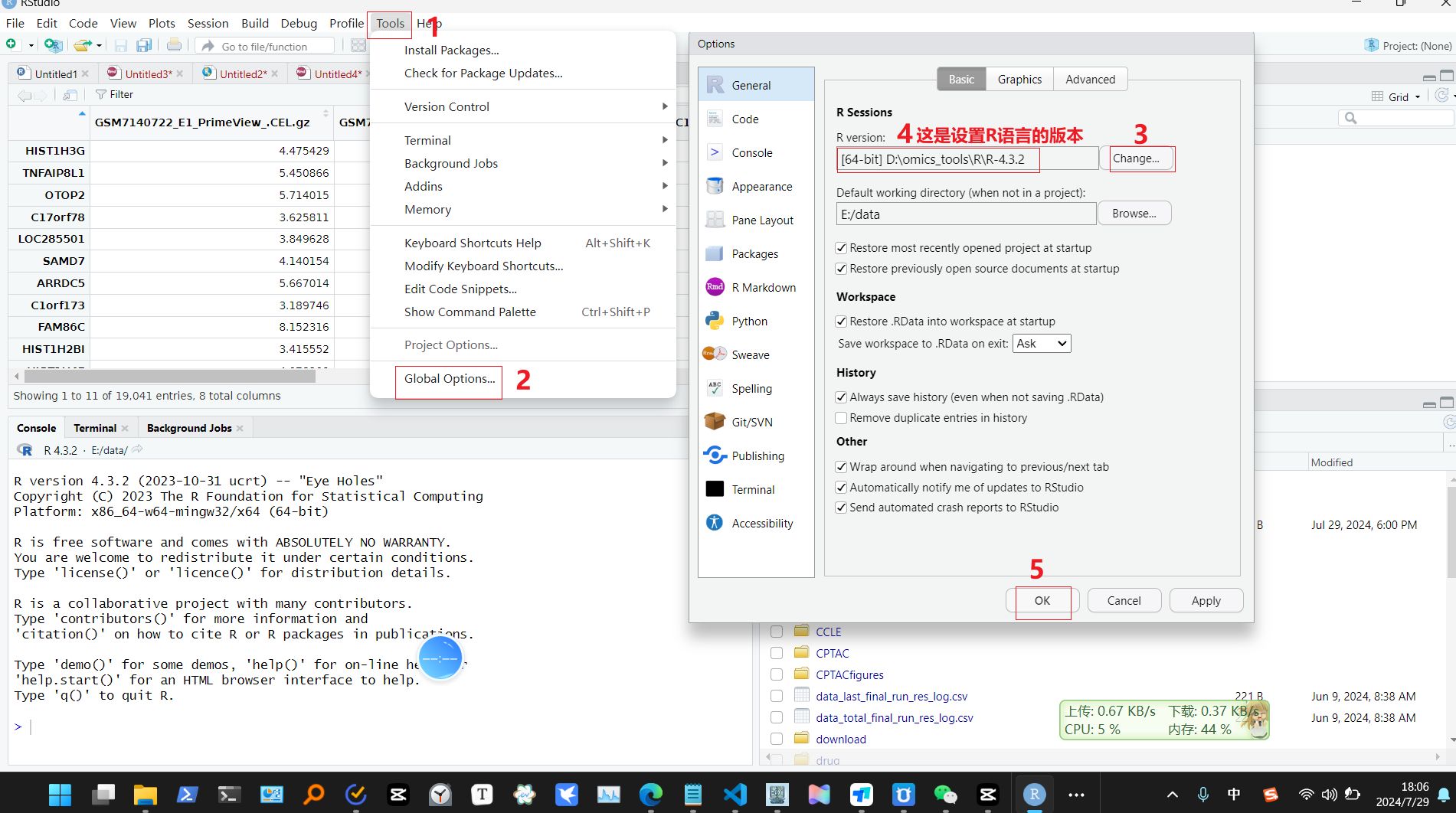The height and width of the screenshot is (813, 1456).
Task: Click the default working directory field
Action: pos(966,214)
